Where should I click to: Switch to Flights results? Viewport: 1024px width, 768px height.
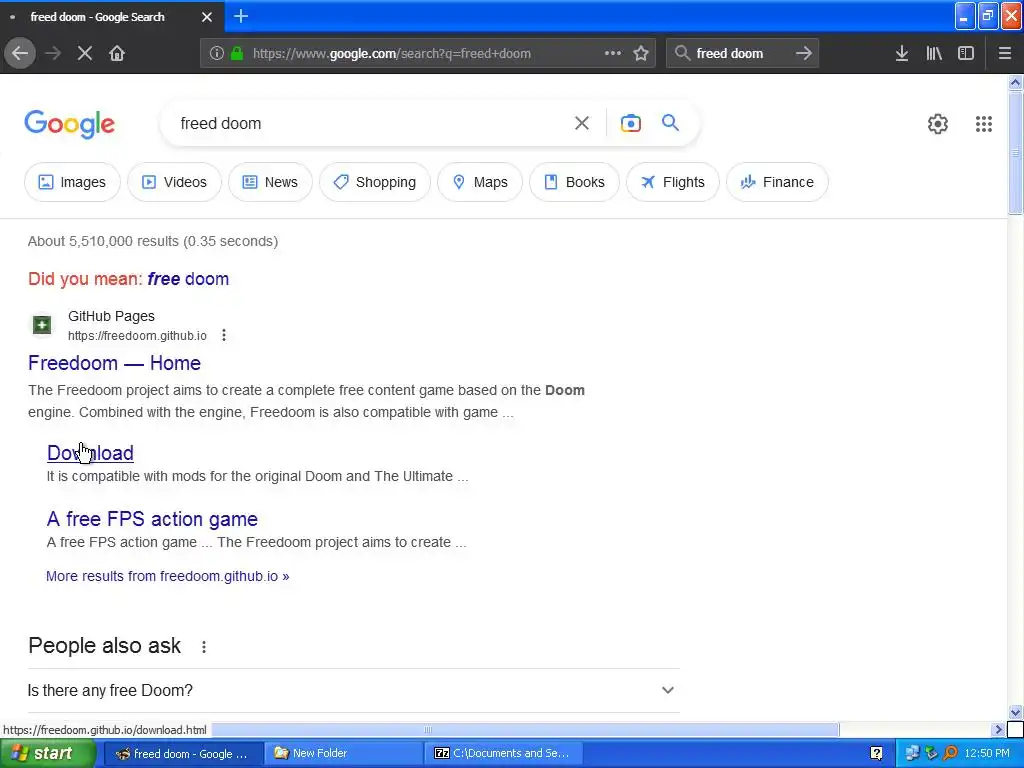[673, 182]
